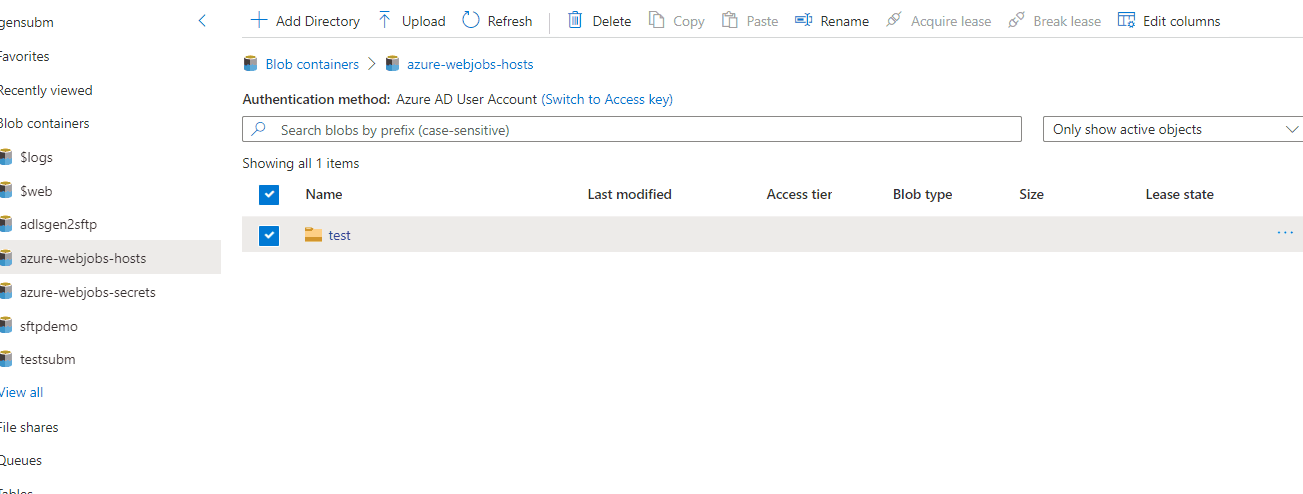Click the Add Directory plus icon
1303x494 pixels.
click(259, 20)
